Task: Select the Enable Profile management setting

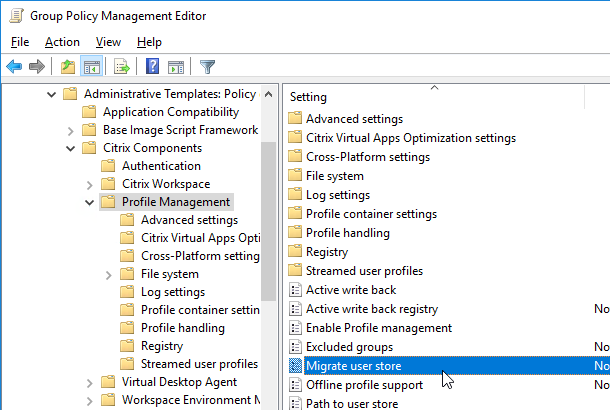Action: (379, 328)
